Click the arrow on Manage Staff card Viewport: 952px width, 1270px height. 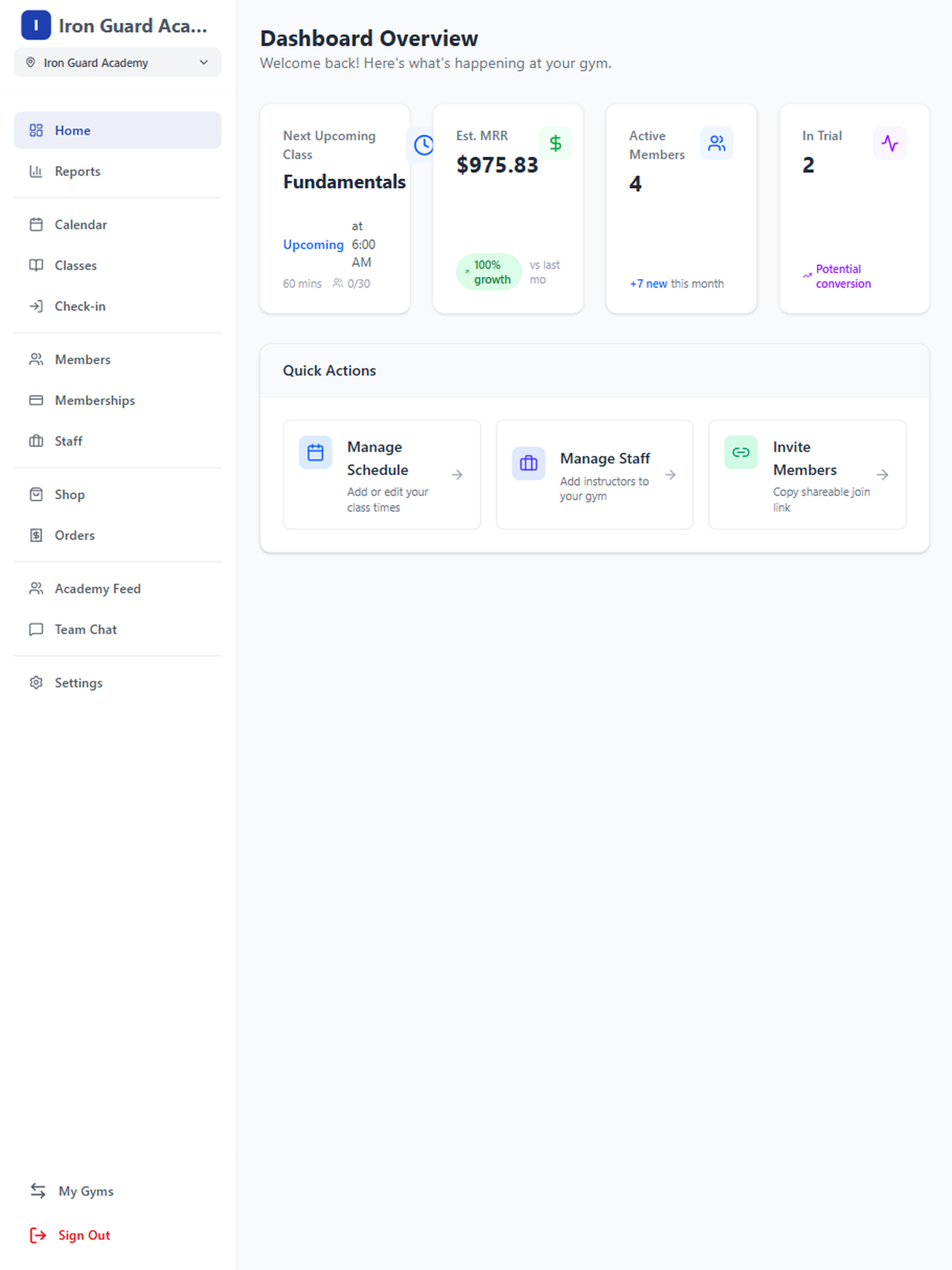point(670,474)
